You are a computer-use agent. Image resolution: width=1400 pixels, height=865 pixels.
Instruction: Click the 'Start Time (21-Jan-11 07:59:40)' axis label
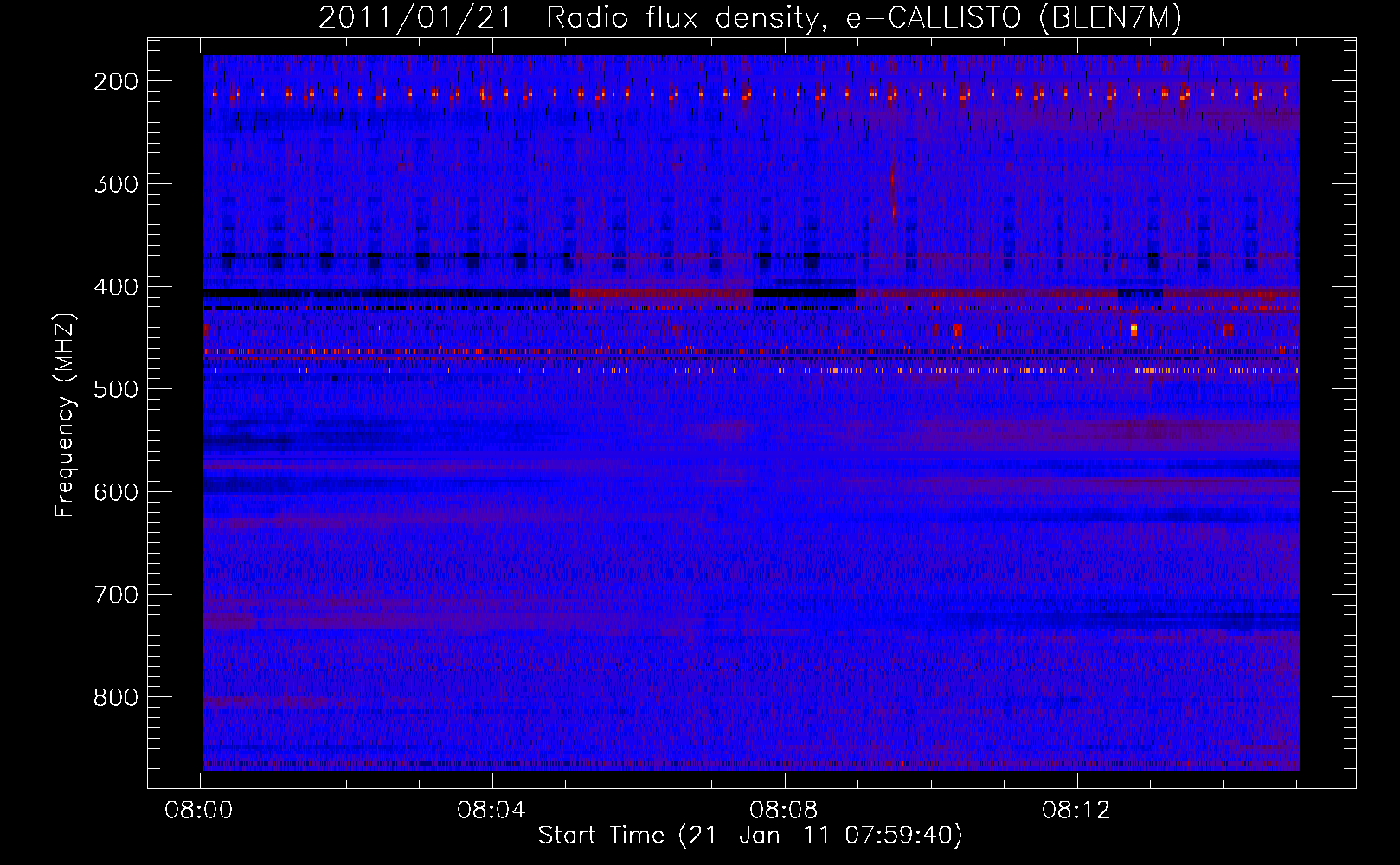pos(750,836)
